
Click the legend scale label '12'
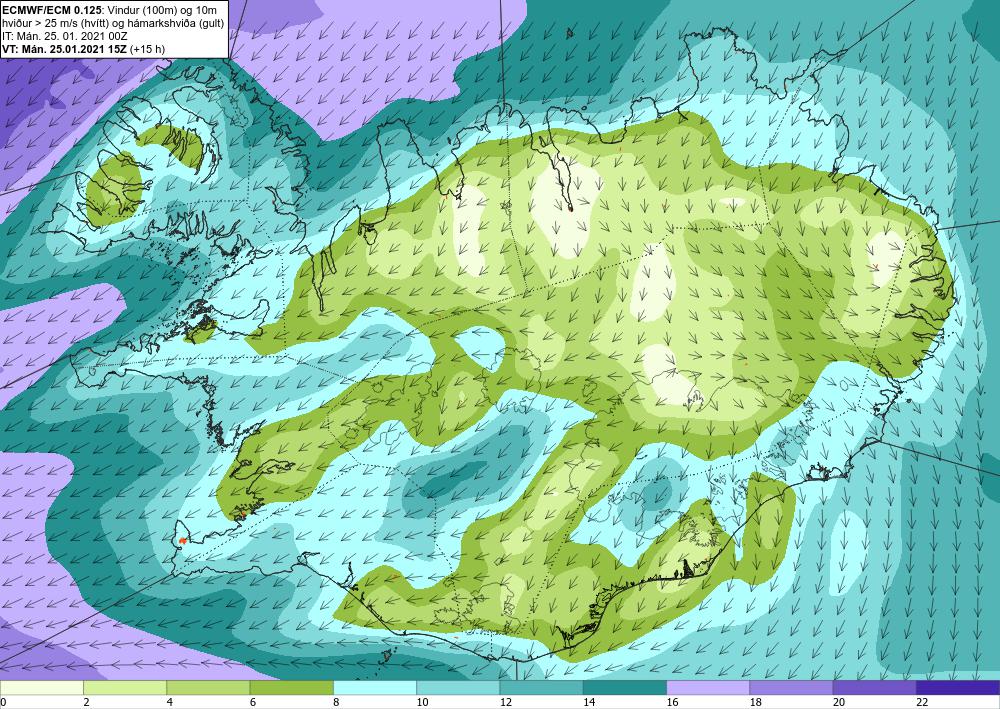pos(506,702)
